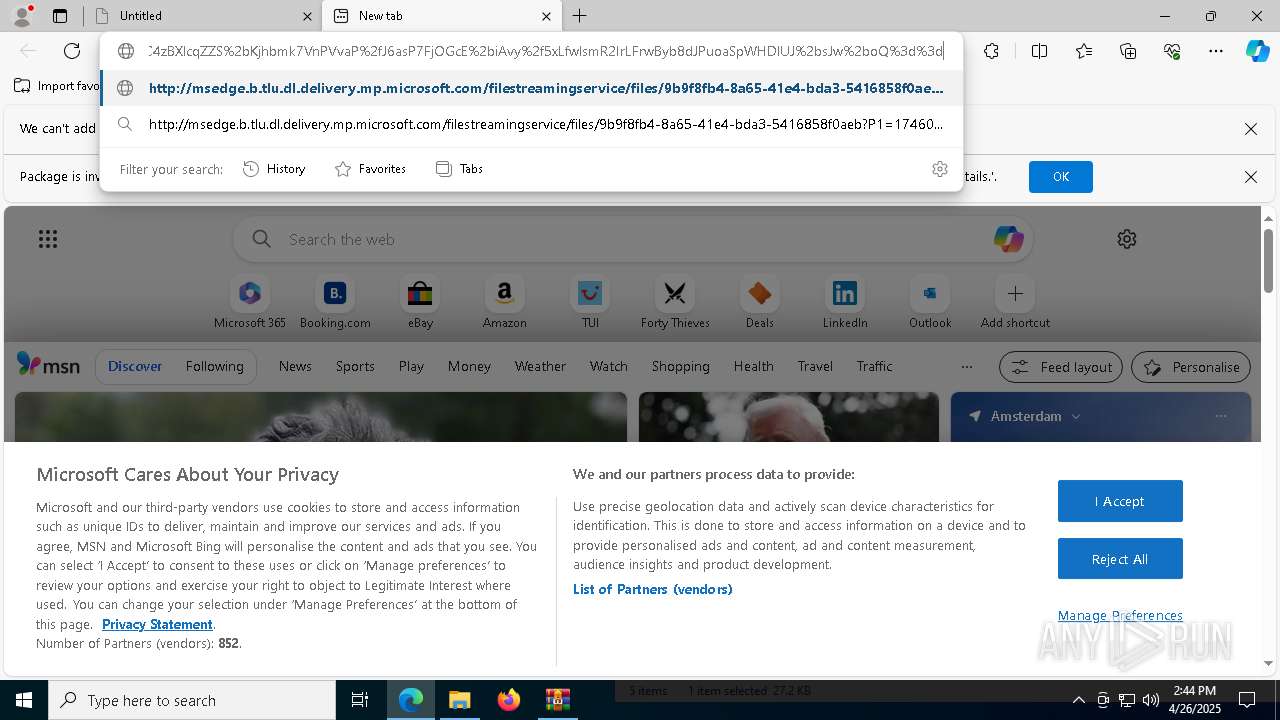Open TUI shortcut
This screenshot has height=720, width=1280.
(x=590, y=303)
